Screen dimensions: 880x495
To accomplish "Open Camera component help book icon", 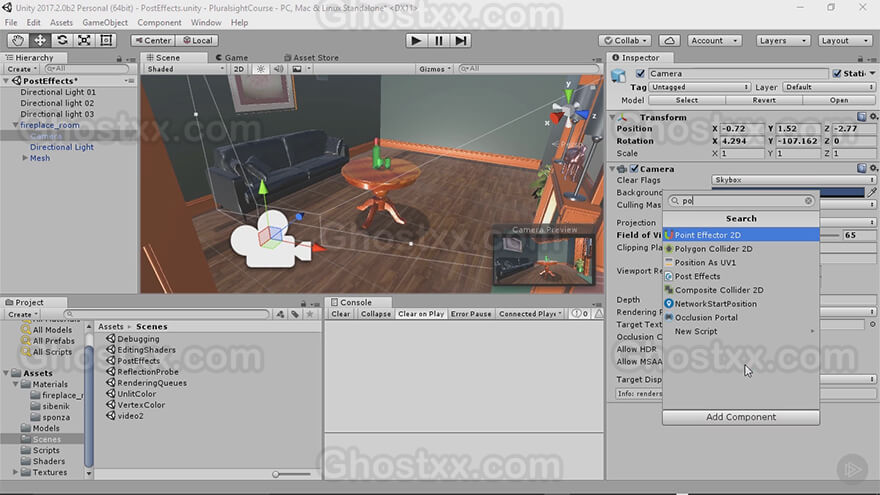I will pyautogui.click(x=861, y=168).
